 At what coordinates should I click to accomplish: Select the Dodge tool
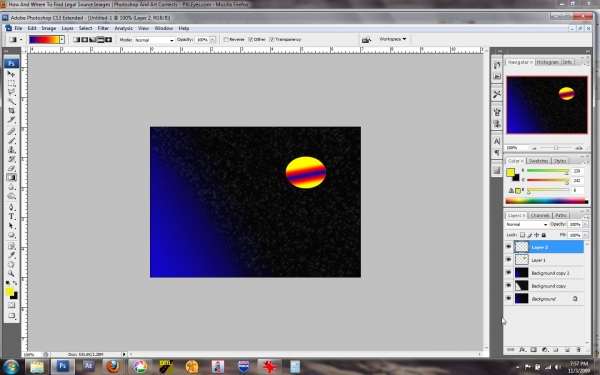pos(11,196)
